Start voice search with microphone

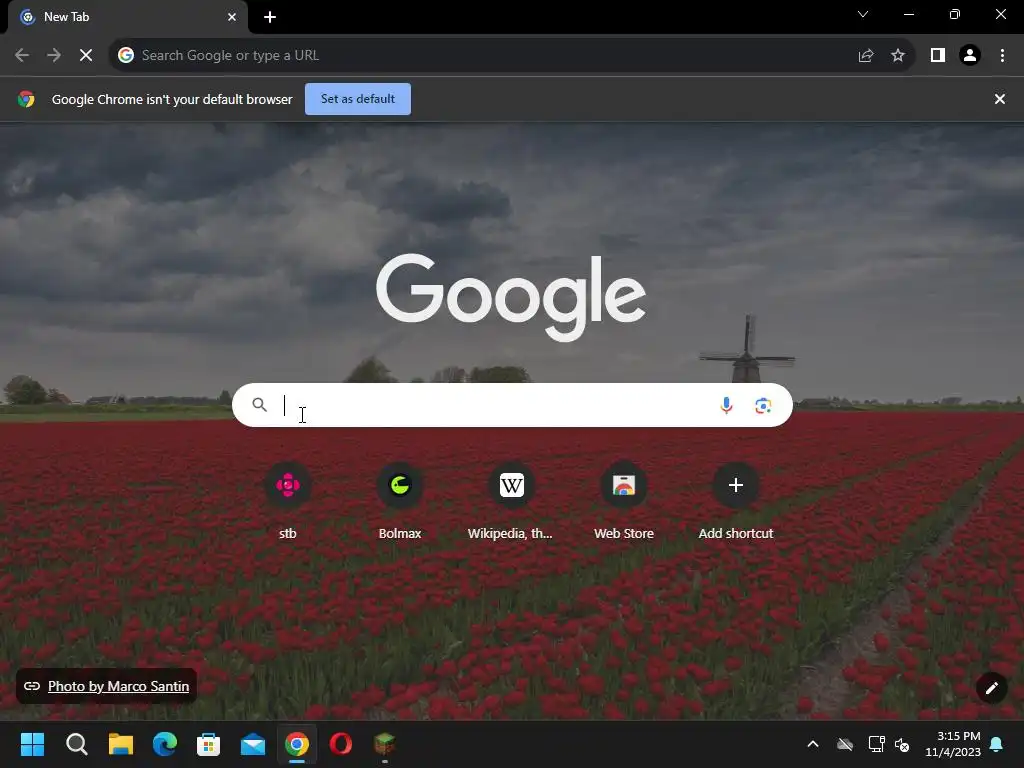(x=726, y=406)
